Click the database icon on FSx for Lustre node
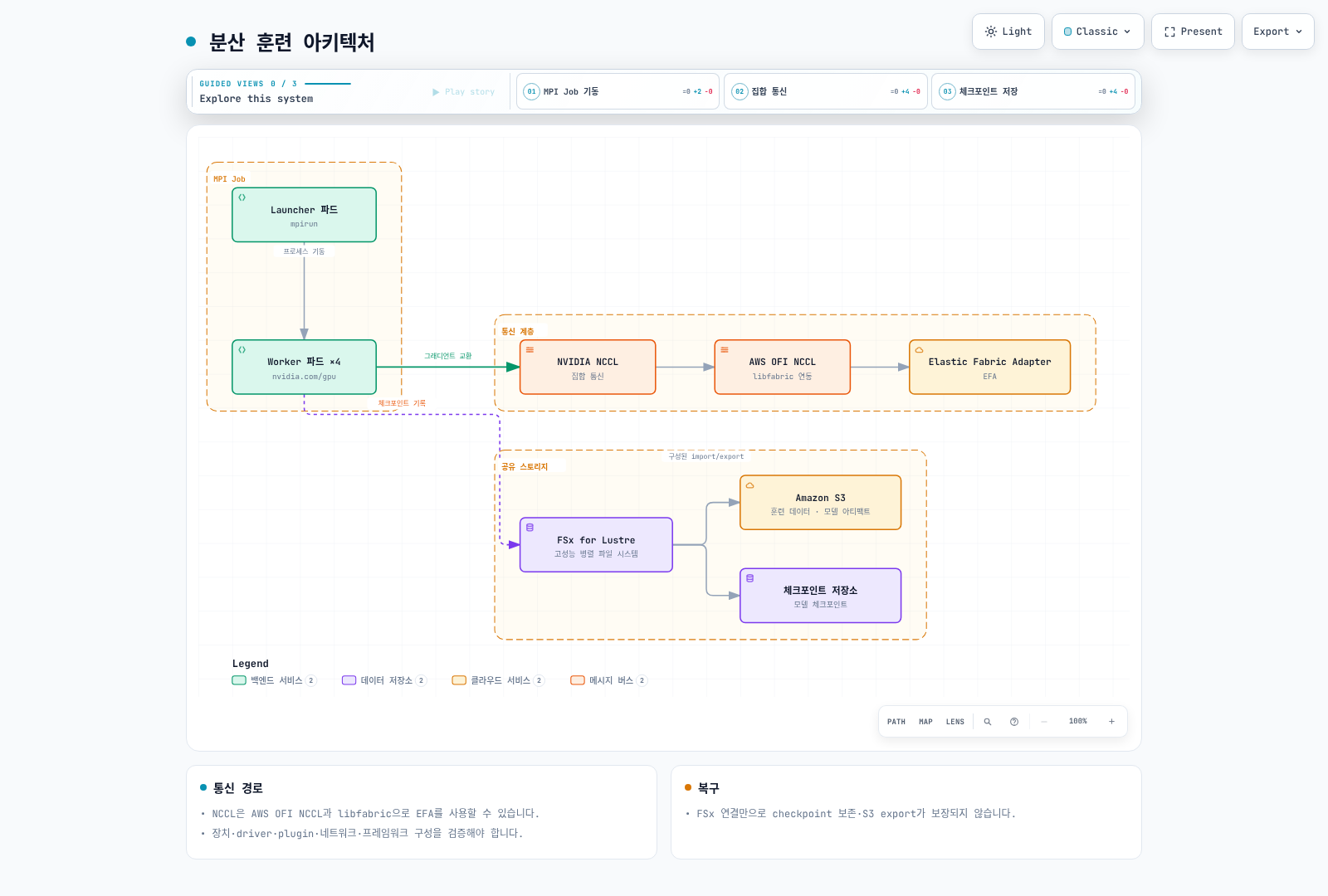Image resolution: width=1328 pixels, height=896 pixels. 530,528
